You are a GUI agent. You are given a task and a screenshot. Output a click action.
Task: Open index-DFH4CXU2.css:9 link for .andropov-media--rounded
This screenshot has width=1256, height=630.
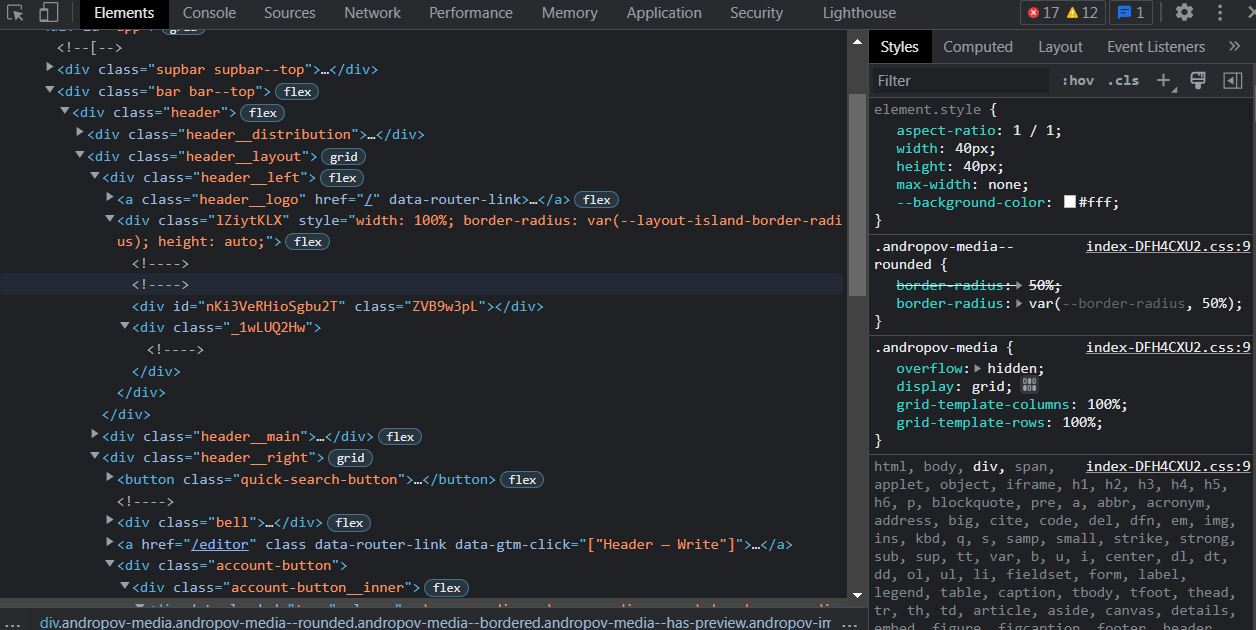tap(1168, 246)
